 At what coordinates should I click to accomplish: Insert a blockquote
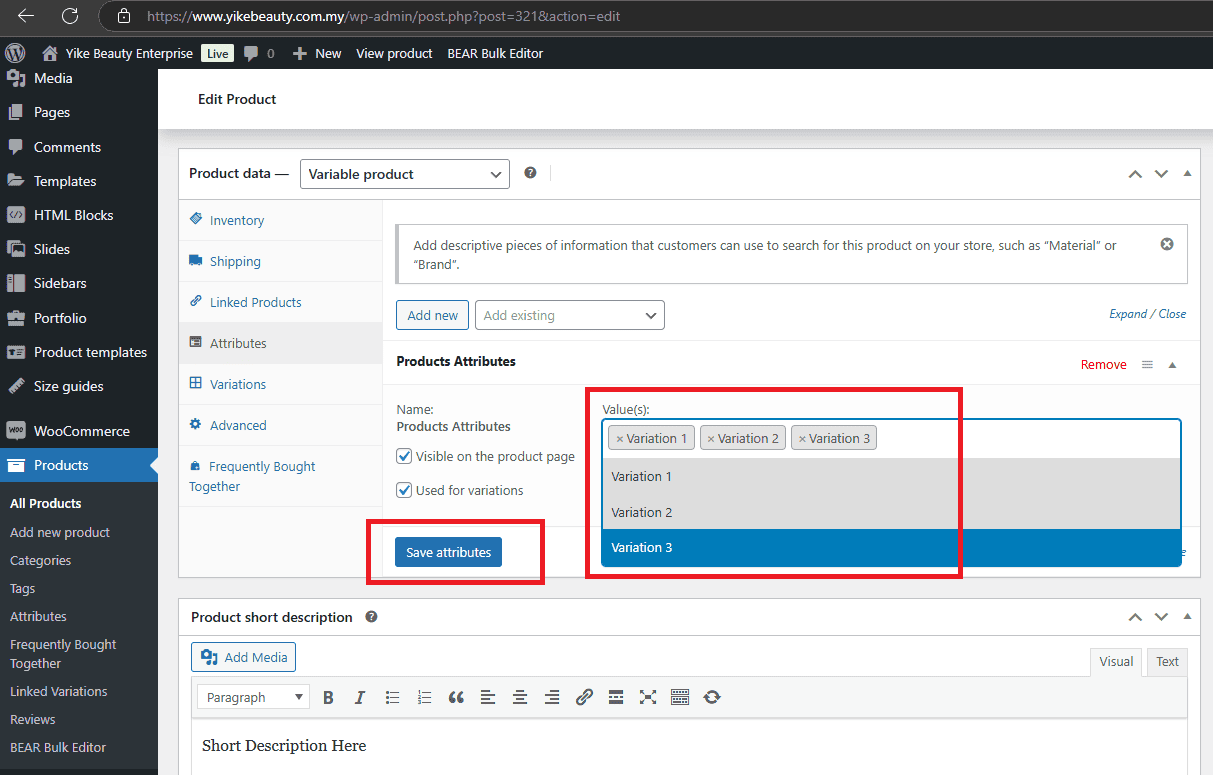[x=456, y=698]
